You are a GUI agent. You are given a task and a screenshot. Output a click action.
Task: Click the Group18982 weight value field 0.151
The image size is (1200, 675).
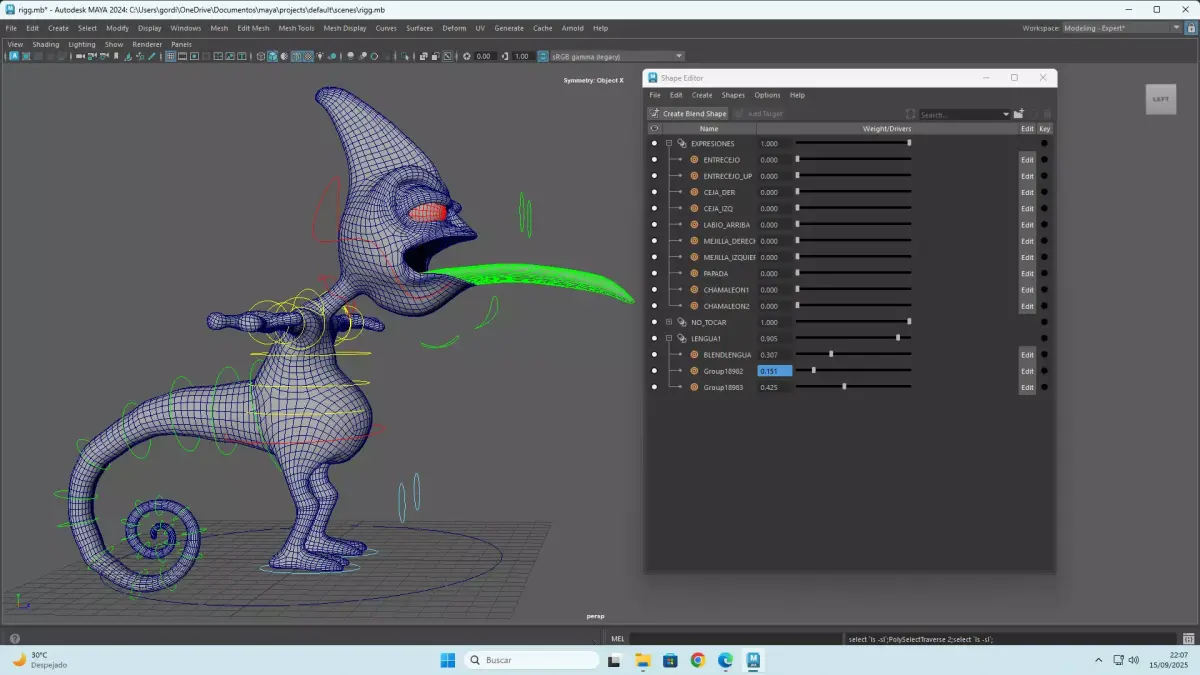coord(774,371)
